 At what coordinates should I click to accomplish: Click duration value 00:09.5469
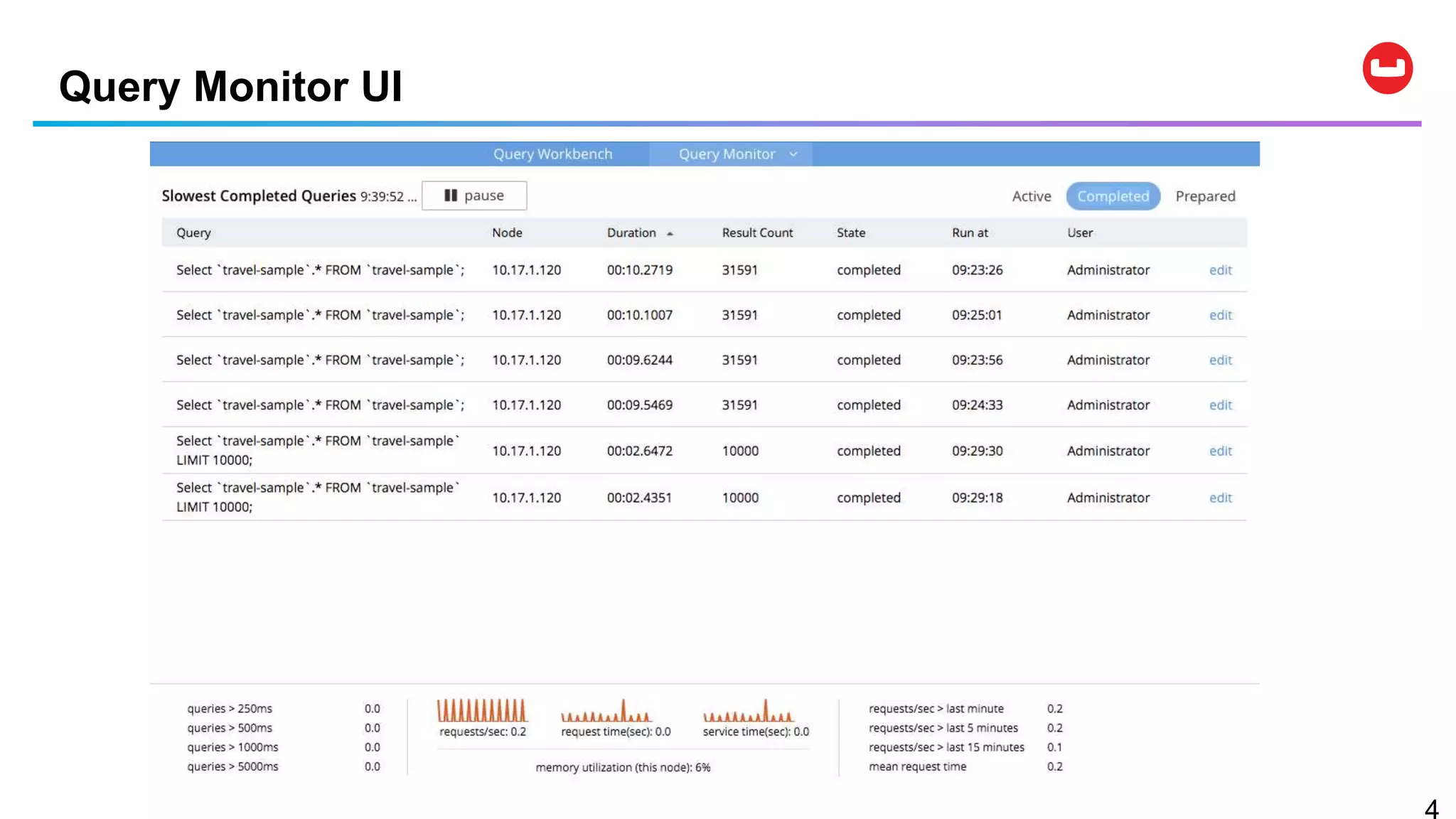pos(639,405)
